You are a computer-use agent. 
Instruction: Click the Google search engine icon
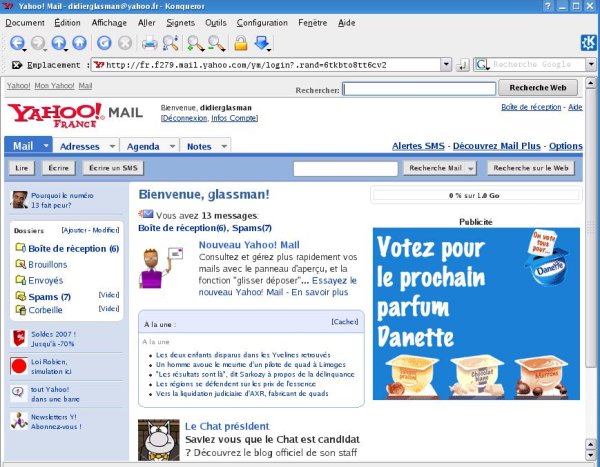[x=482, y=64]
